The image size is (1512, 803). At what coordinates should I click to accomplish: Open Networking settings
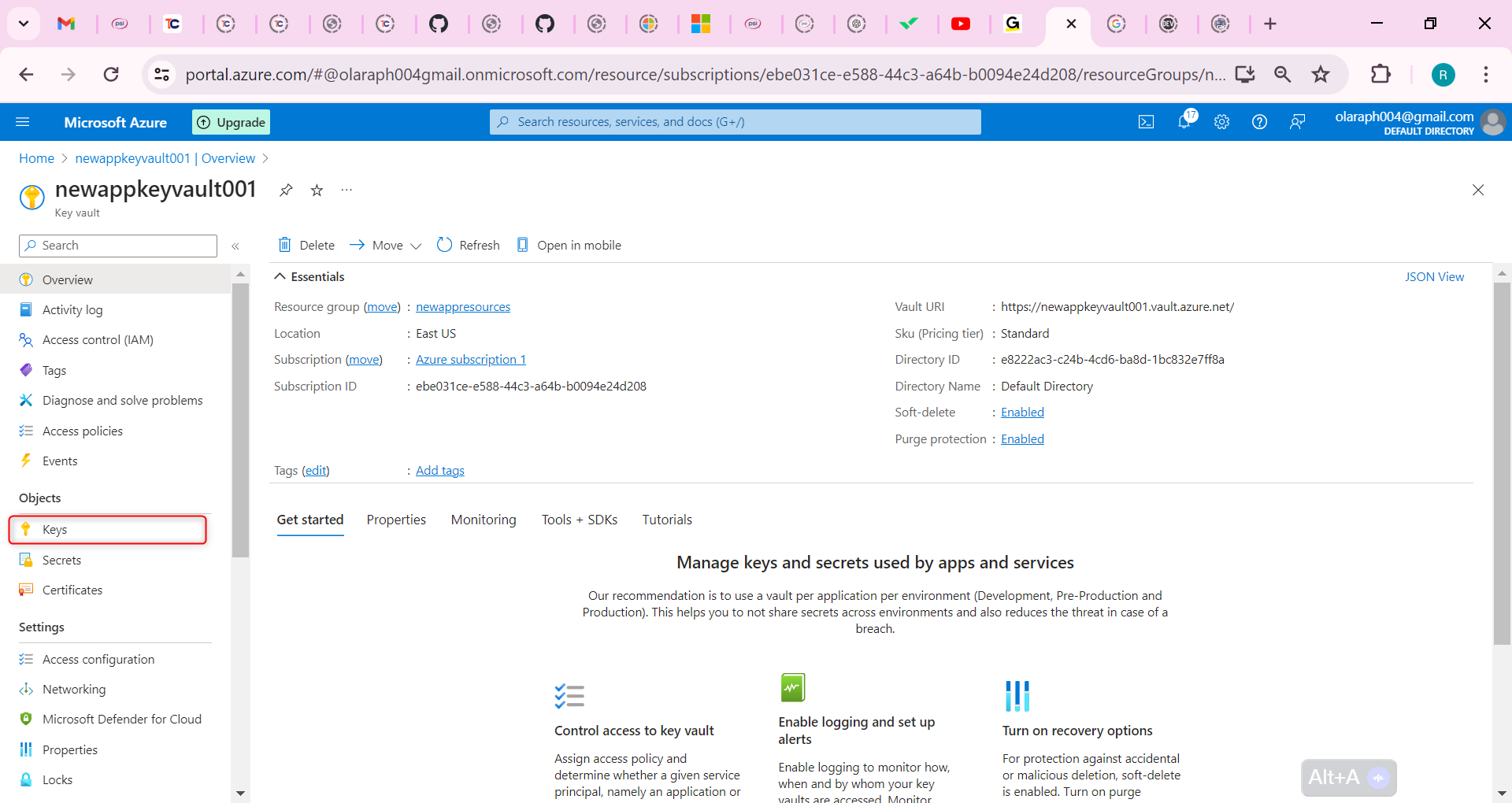[x=115, y=689]
